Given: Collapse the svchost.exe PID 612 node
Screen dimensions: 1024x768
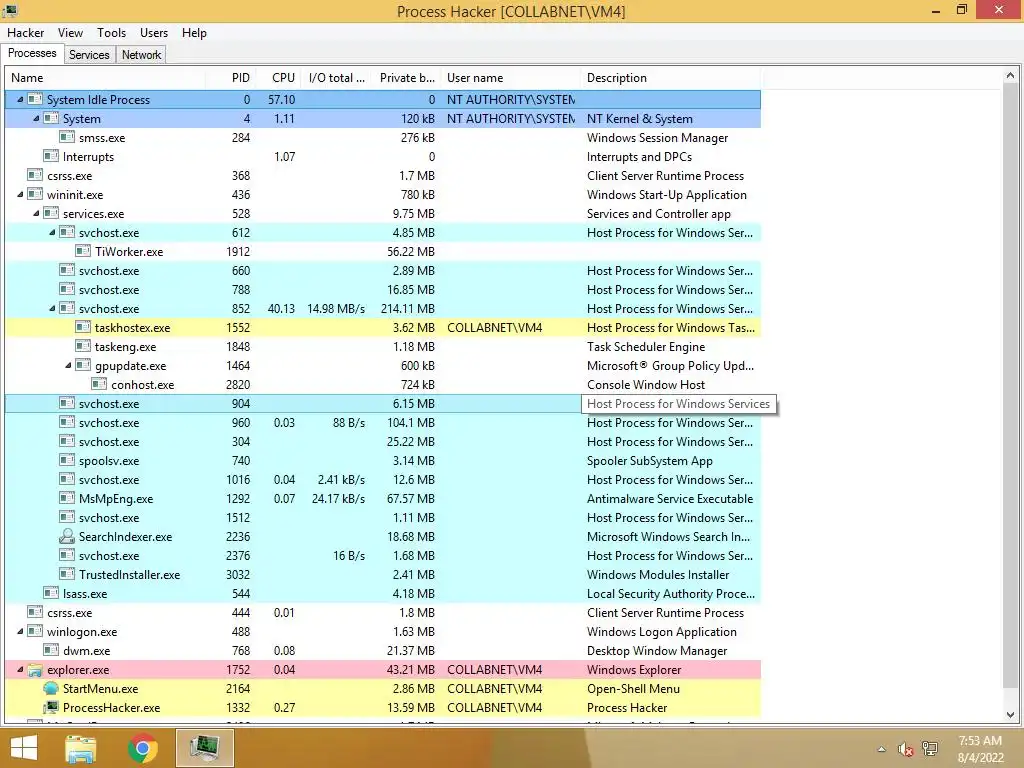Looking at the screenshot, I should click(x=52, y=232).
